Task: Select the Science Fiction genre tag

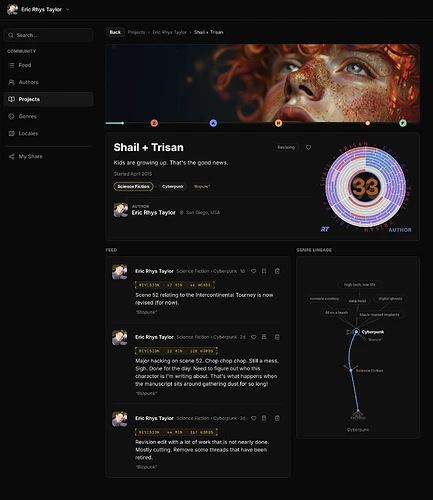Action: point(133,186)
